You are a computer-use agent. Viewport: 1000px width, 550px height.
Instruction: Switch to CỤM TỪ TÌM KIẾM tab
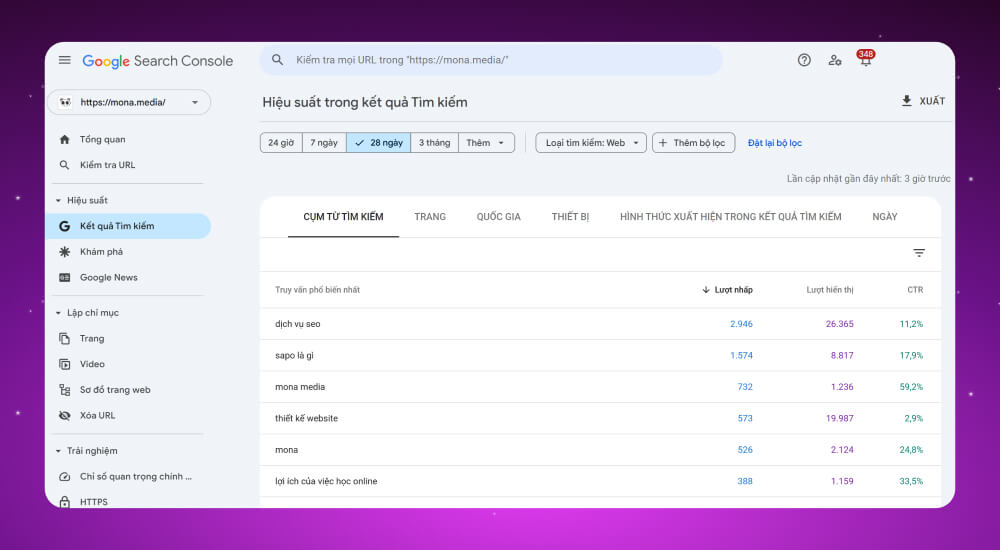tap(343, 217)
